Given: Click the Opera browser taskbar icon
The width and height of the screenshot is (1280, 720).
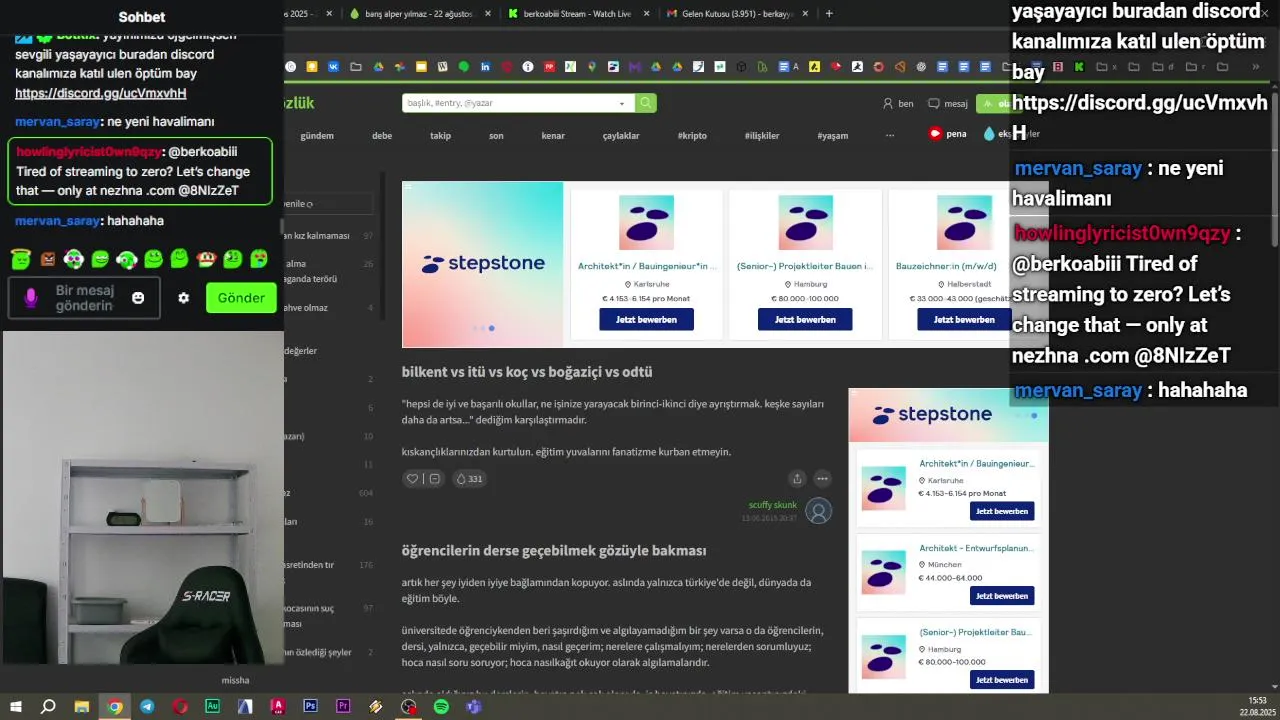Looking at the screenshot, I should [x=180, y=706].
